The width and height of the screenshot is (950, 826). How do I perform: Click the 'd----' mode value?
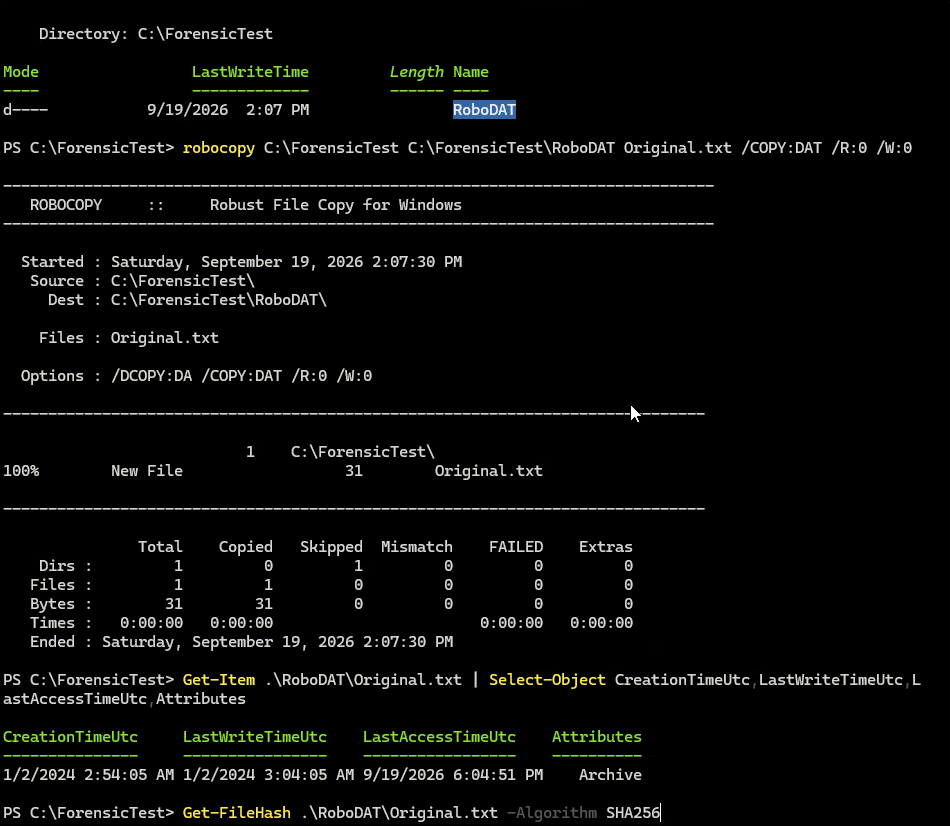pyautogui.click(x=25, y=110)
